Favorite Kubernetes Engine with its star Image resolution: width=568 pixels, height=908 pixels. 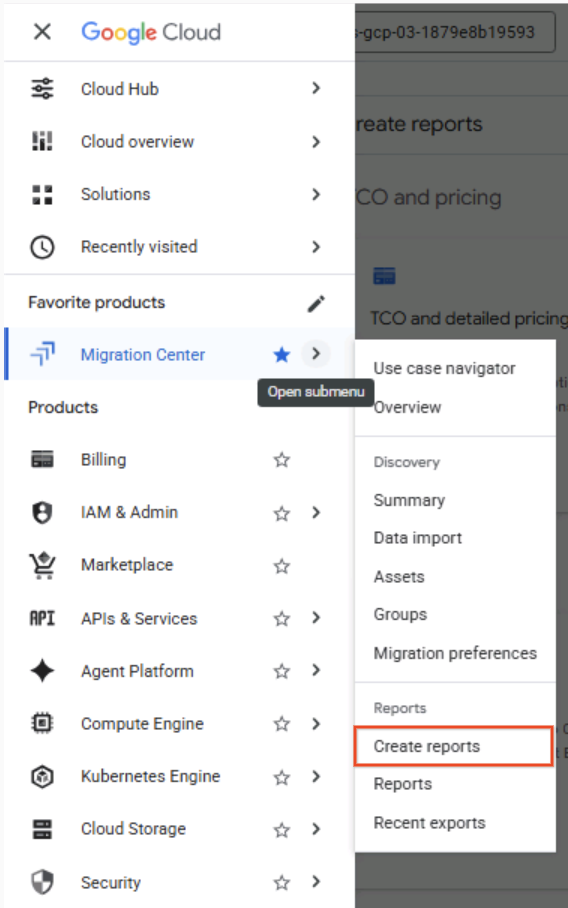[x=282, y=777]
